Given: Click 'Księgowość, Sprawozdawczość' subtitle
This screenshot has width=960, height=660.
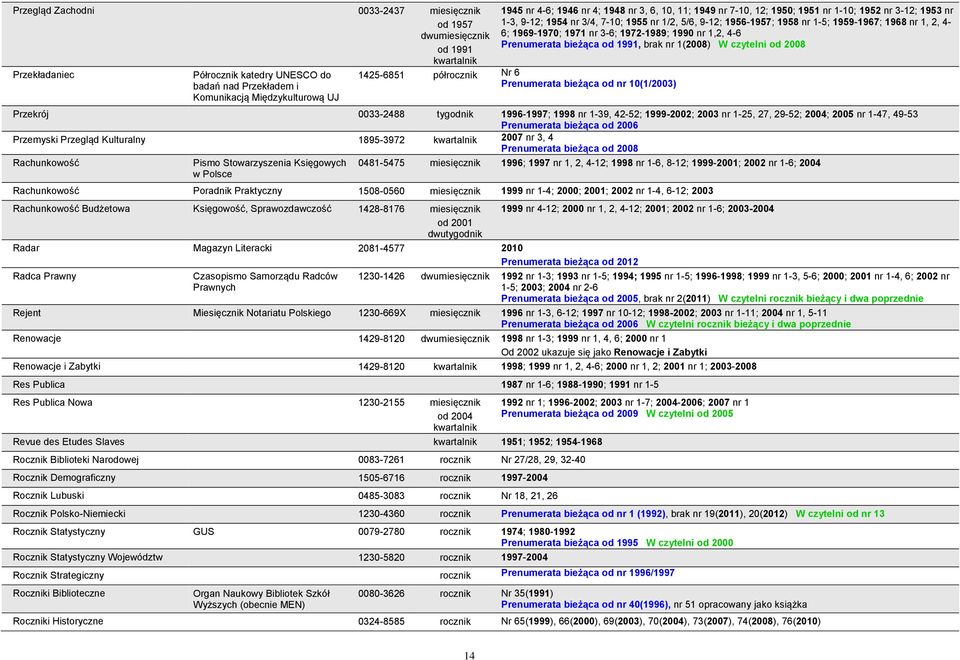Looking at the screenshot, I should tap(262, 209).
